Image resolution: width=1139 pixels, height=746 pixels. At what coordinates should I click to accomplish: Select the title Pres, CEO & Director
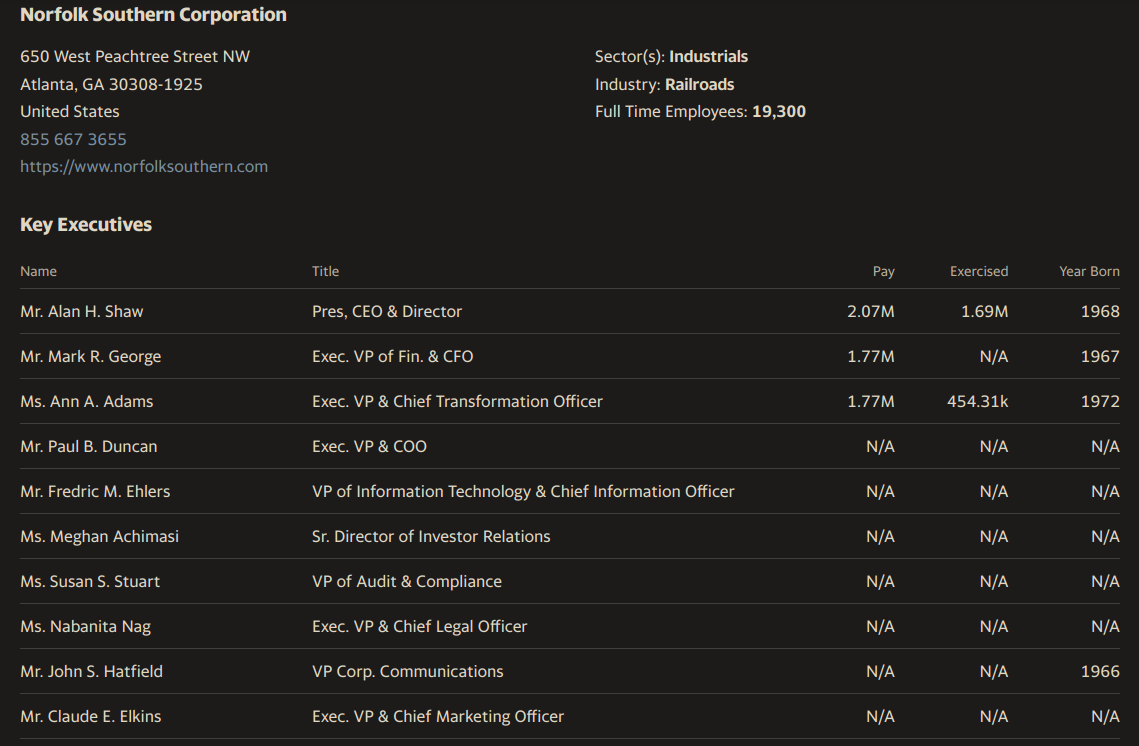(x=387, y=312)
